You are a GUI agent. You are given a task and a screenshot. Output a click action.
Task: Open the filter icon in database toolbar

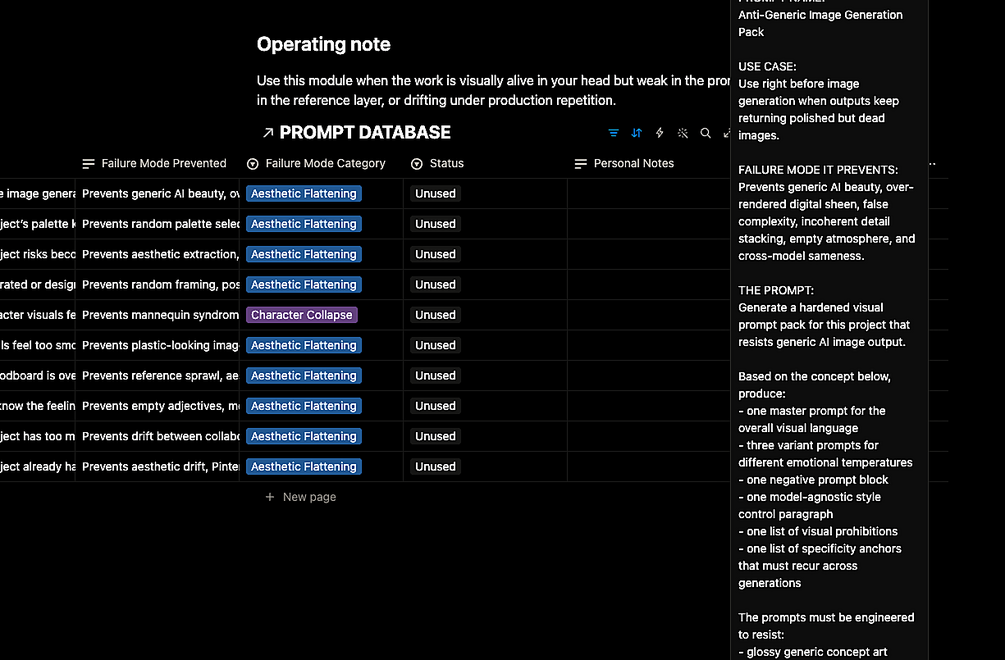point(613,133)
